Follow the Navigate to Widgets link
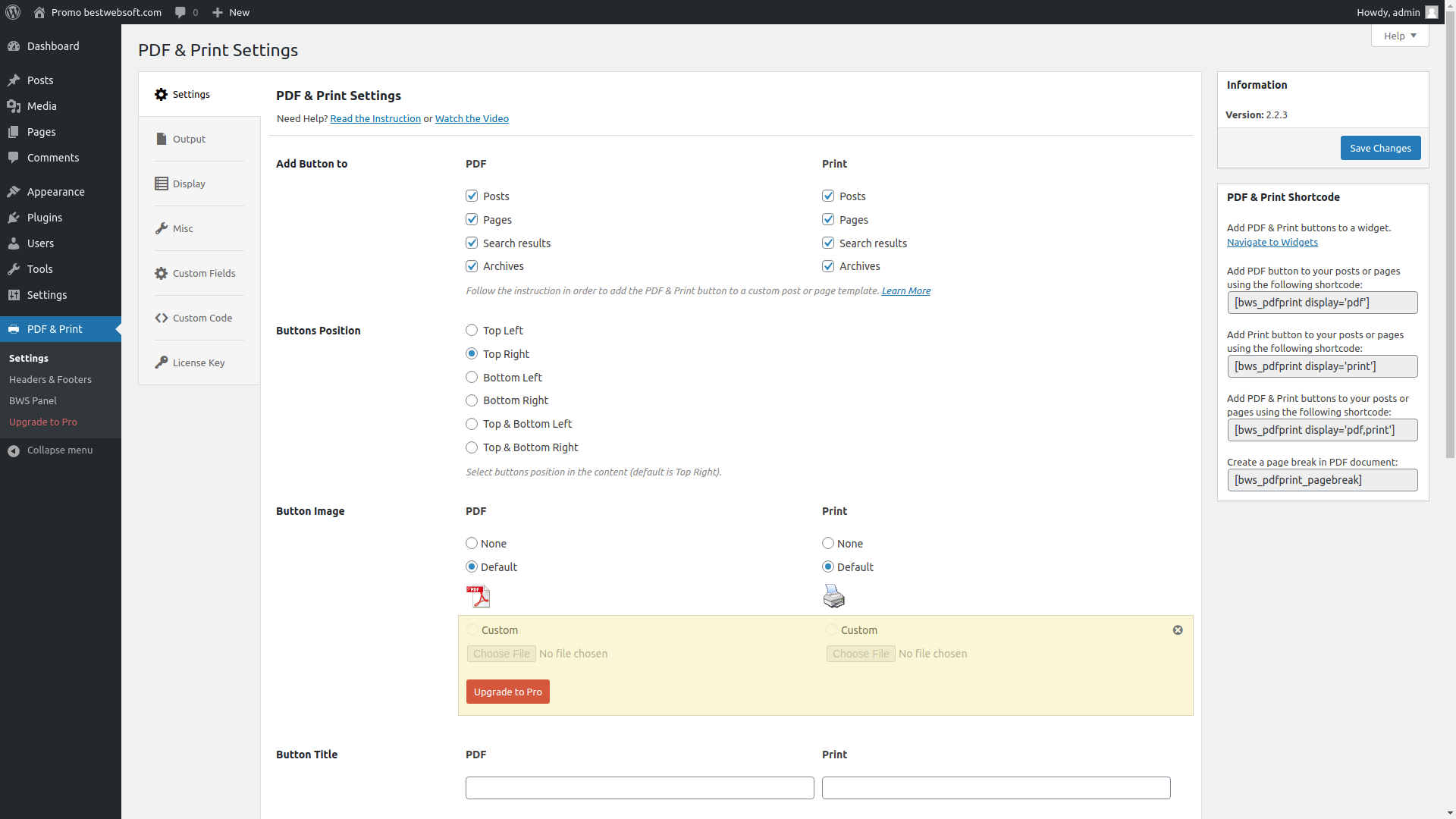Viewport: 1456px width, 819px height. click(x=1272, y=242)
